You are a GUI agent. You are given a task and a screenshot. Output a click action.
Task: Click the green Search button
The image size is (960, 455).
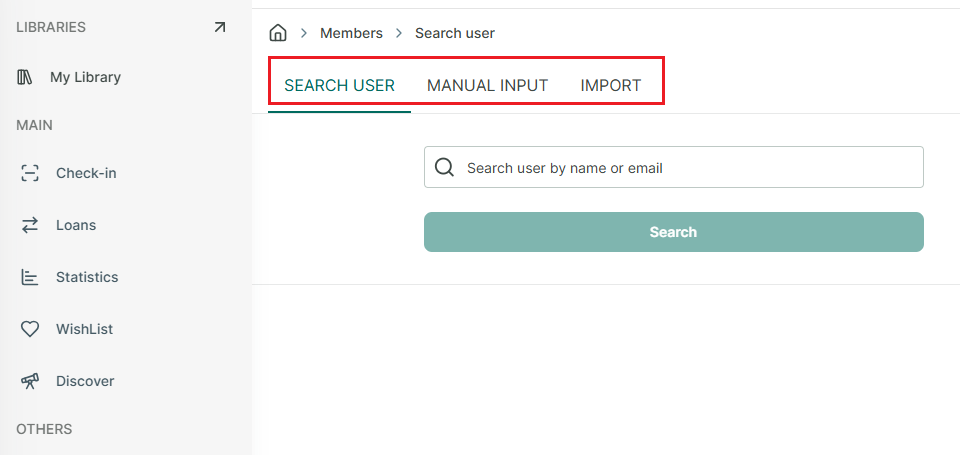click(x=673, y=232)
